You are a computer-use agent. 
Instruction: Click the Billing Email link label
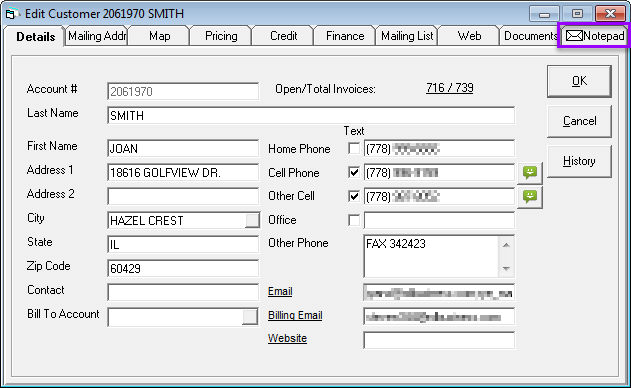(x=295, y=316)
